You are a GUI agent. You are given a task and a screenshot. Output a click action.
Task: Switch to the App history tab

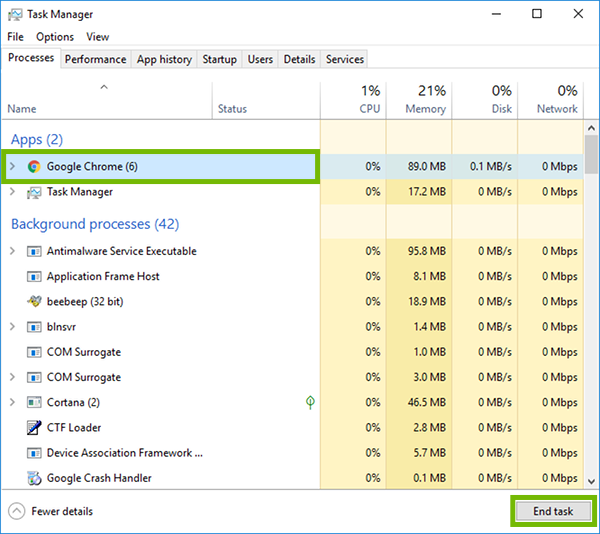point(164,59)
